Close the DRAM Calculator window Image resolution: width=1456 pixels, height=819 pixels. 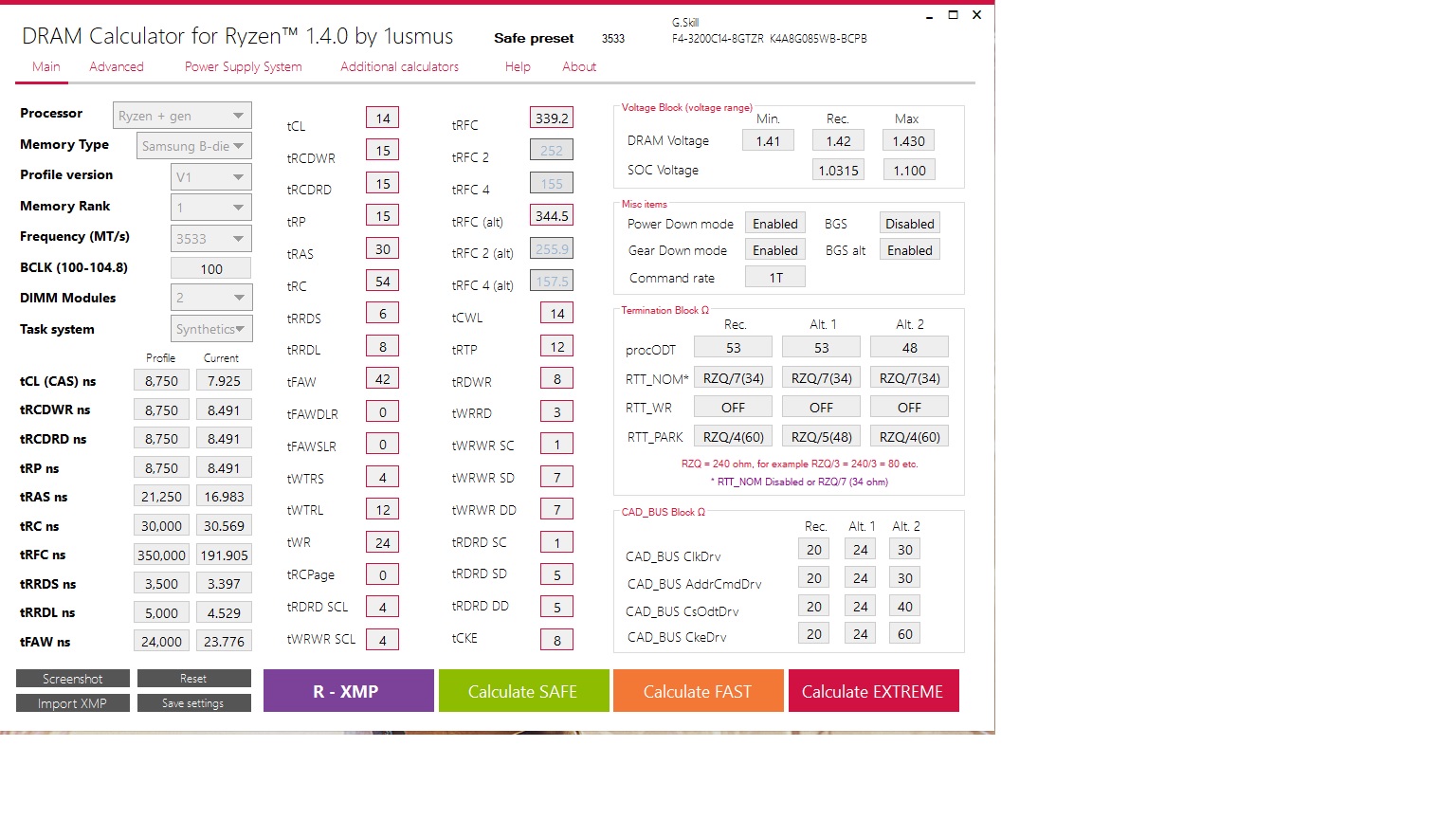(x=976, y=15)
